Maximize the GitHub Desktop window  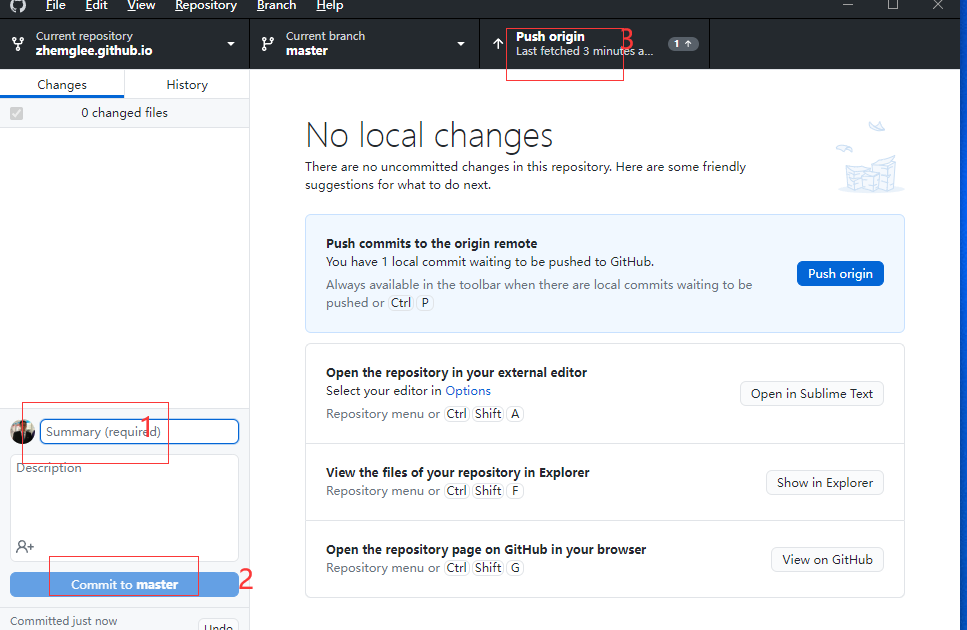pyautogui.click(x=893, y=5)
